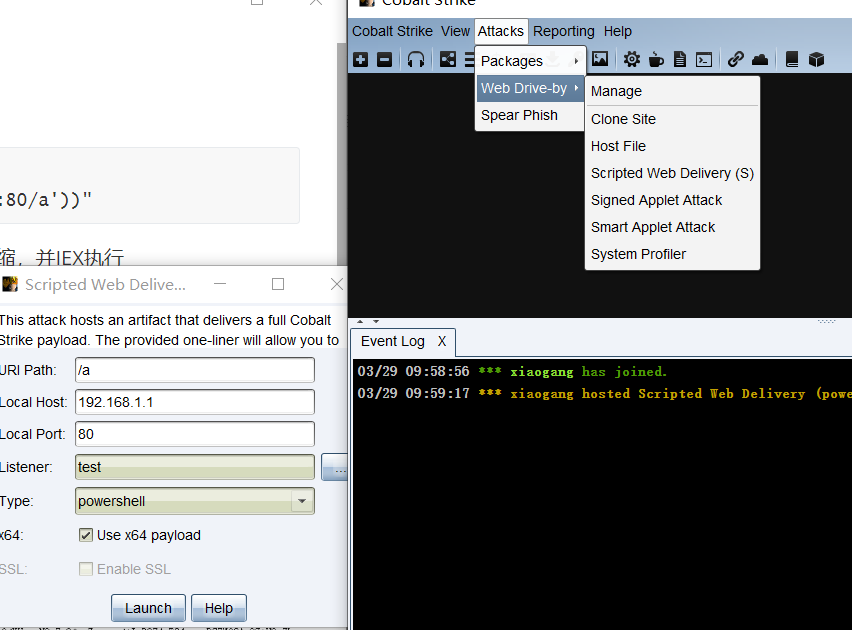This screenshot has width=852, height=630.
Task: Click the URI Path input field
Action: click(x=195, y=370)
